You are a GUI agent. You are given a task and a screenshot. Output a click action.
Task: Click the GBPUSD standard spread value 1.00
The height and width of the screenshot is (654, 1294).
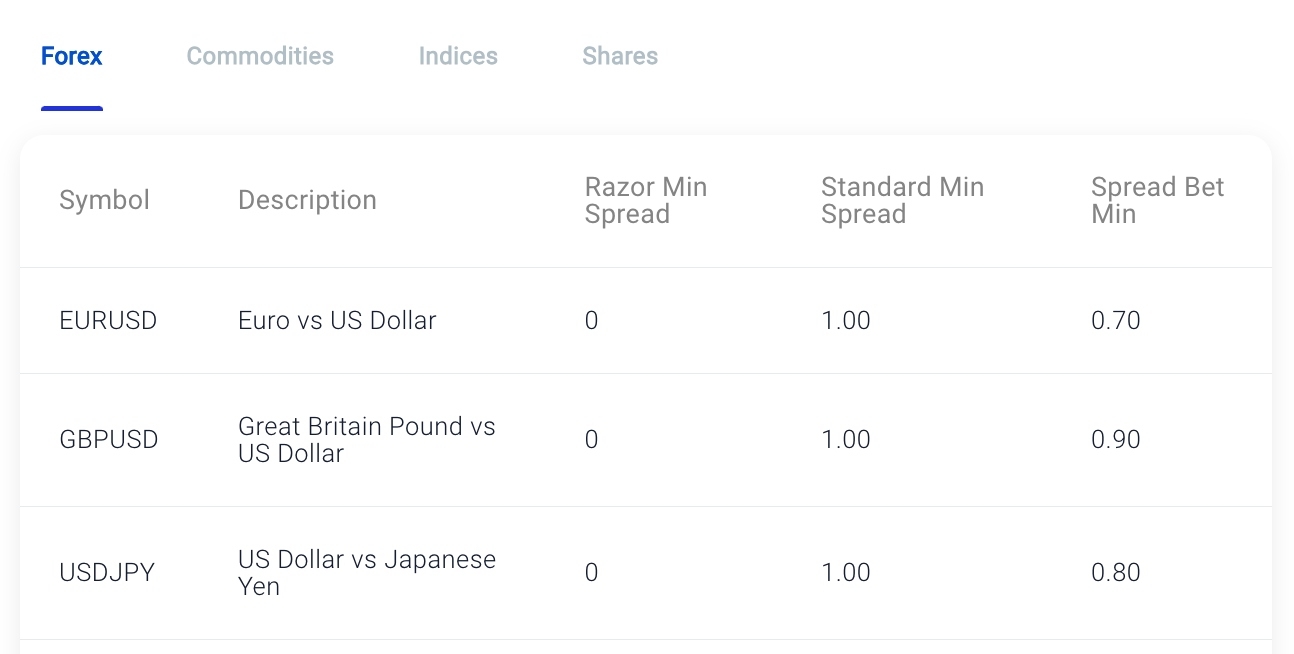coord(845,439)
